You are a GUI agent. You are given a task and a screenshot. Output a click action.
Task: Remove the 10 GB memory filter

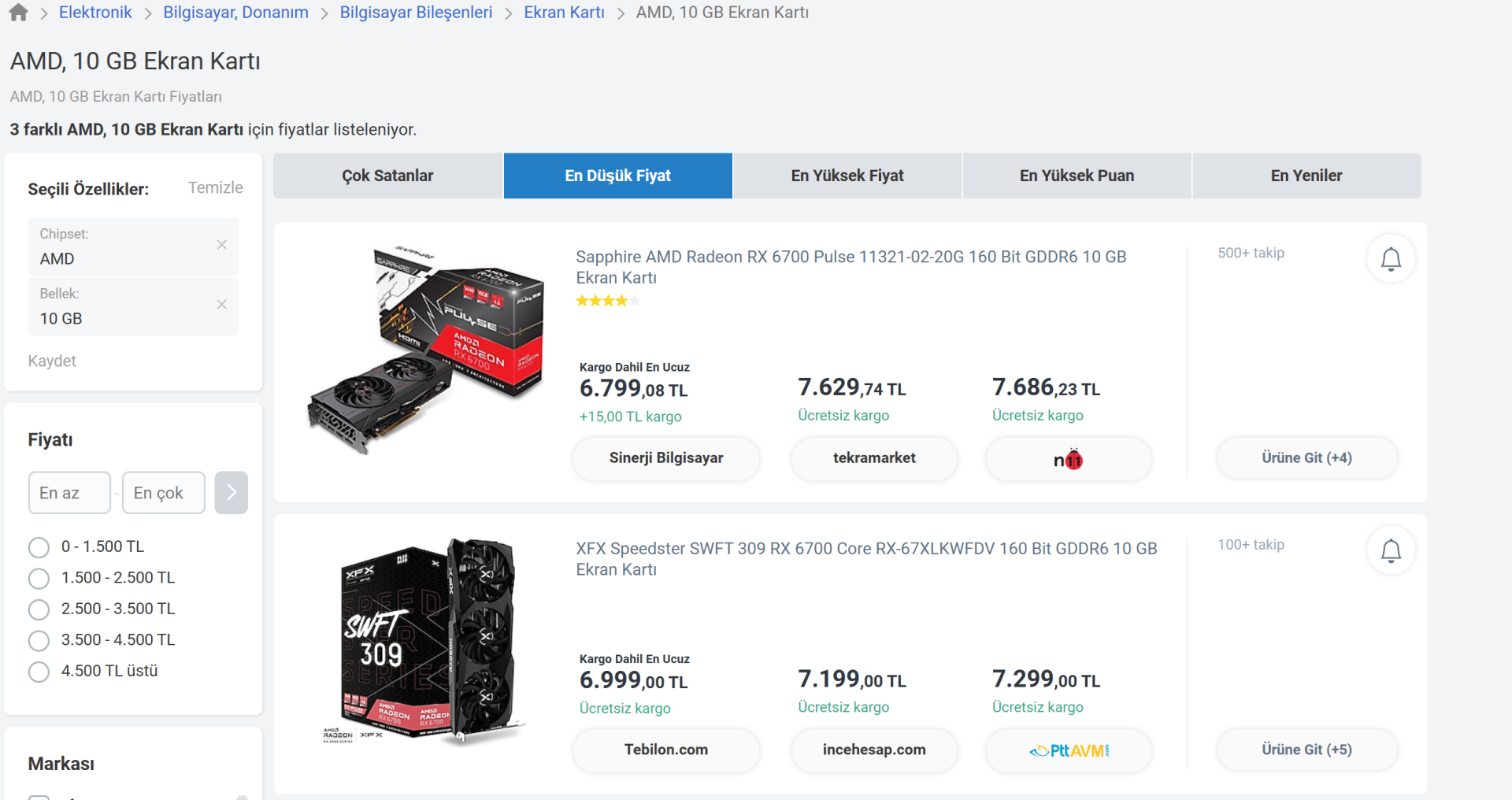(x=221, y=305)
